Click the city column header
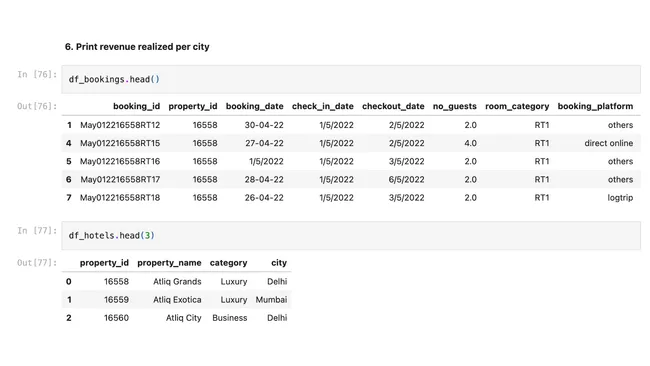The width and height of the screenshot is (650, 366). pos(279,263)
